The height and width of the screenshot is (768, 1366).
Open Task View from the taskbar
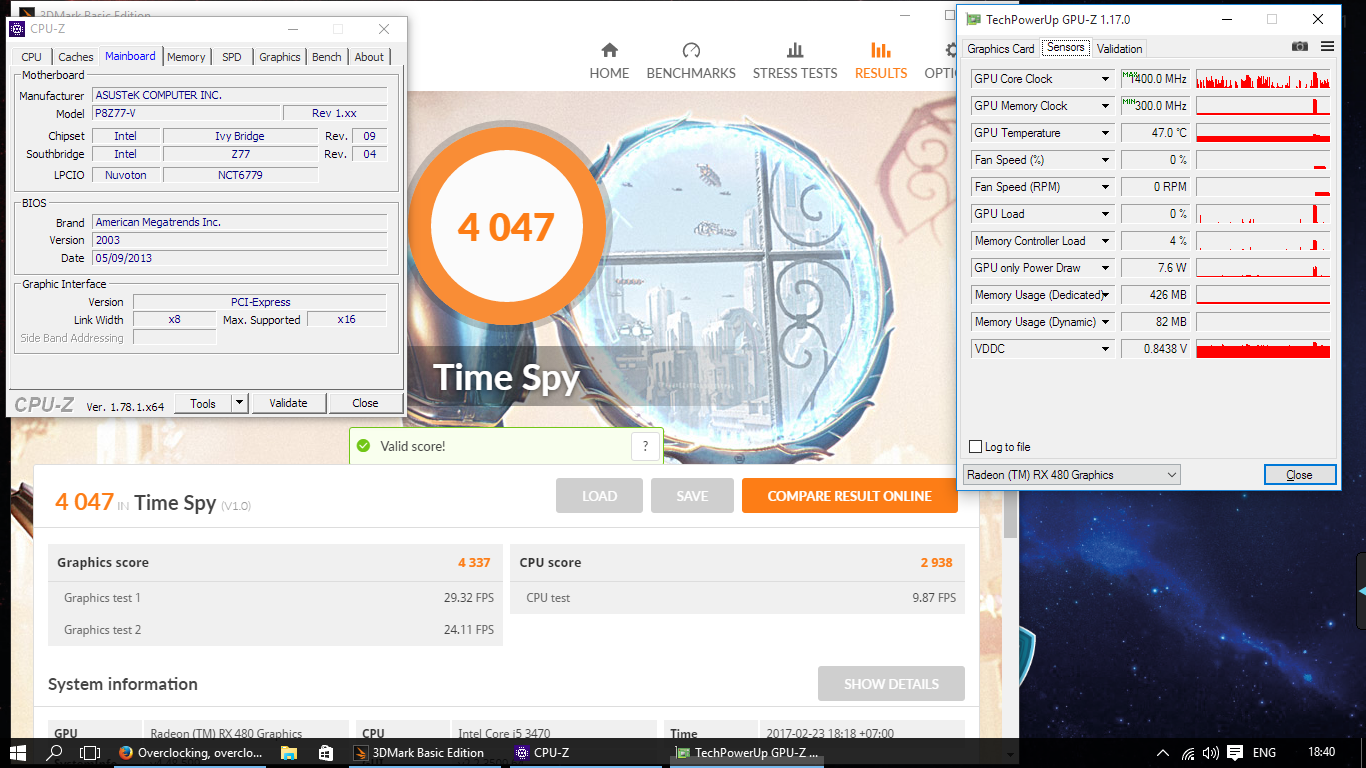pyautogui.click(x=90, y=753)
